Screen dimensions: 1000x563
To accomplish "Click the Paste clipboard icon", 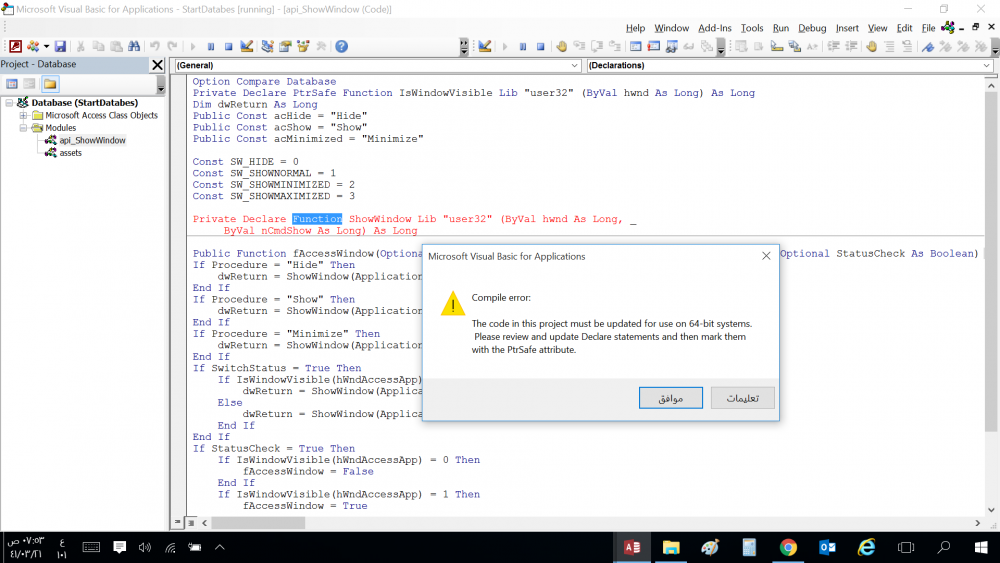I will point(116,47).
